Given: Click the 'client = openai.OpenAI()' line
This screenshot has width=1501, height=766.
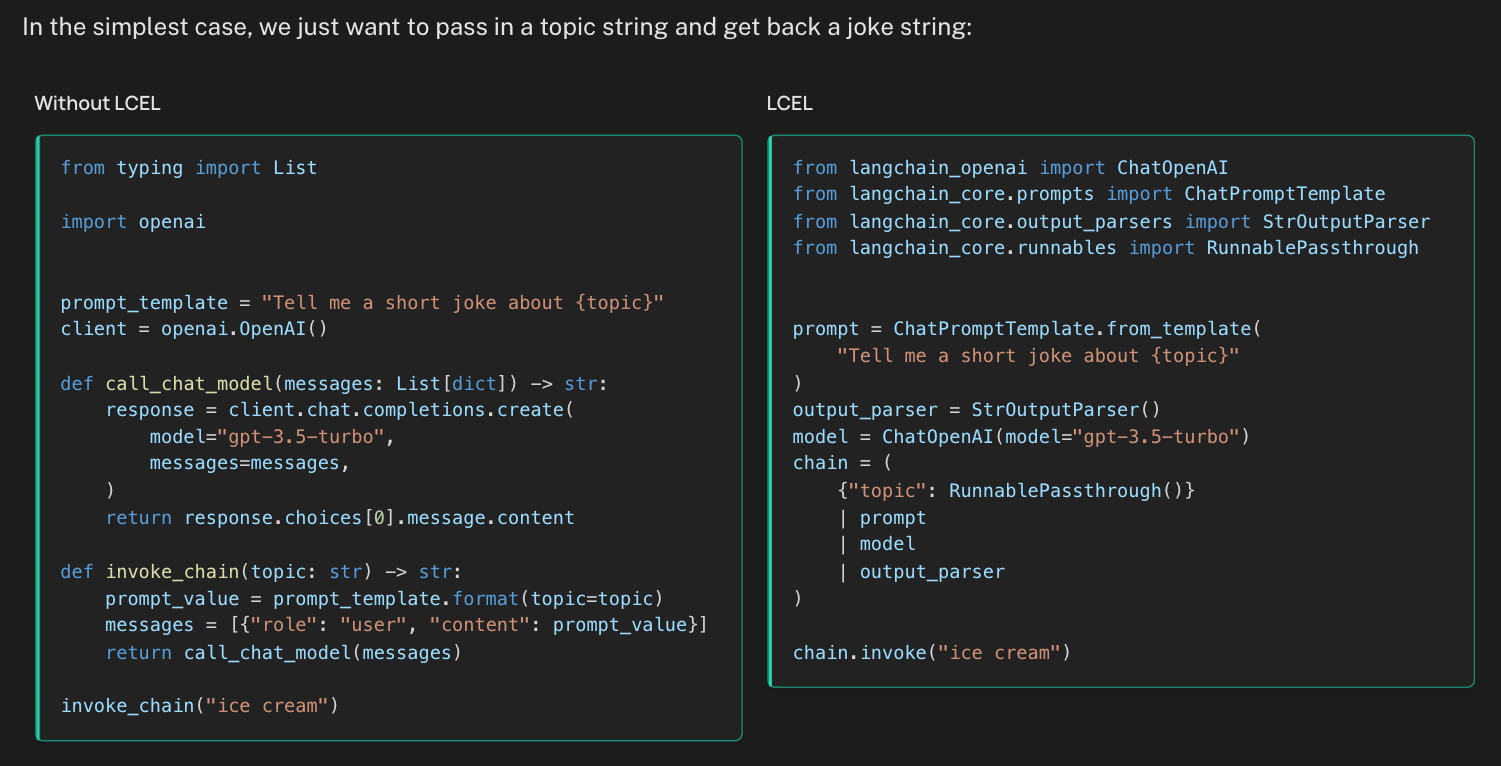Looking at the screenshot, I should click(x=194, y=329).
